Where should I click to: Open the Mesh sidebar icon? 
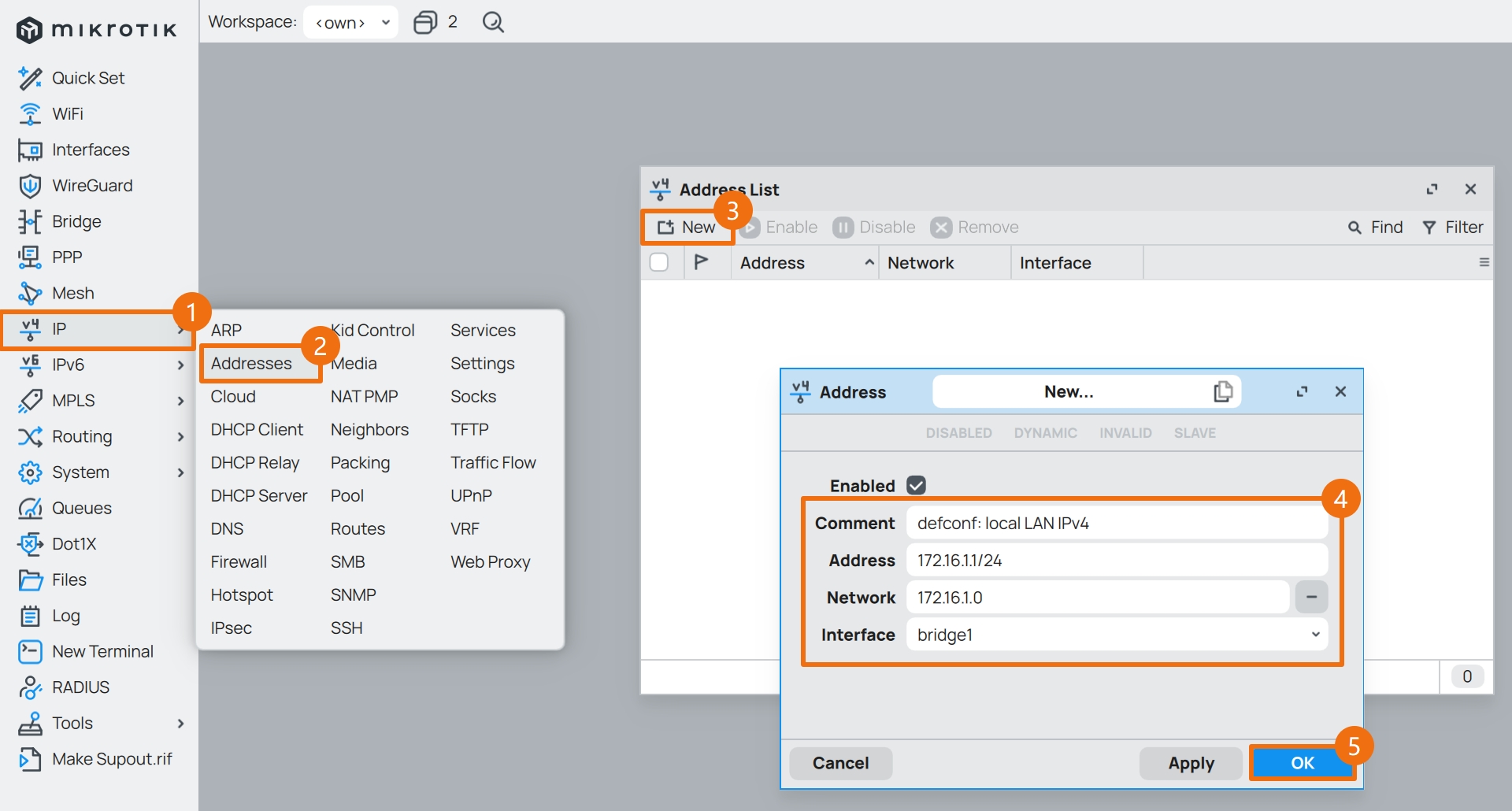click(x=30, y=293)
